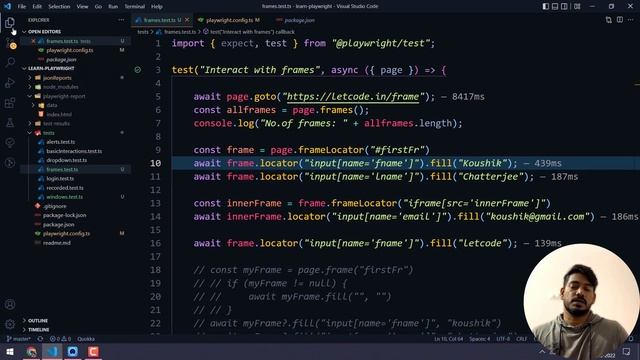Open the Terminal menu
640x360 pixels.
(135, 7)
